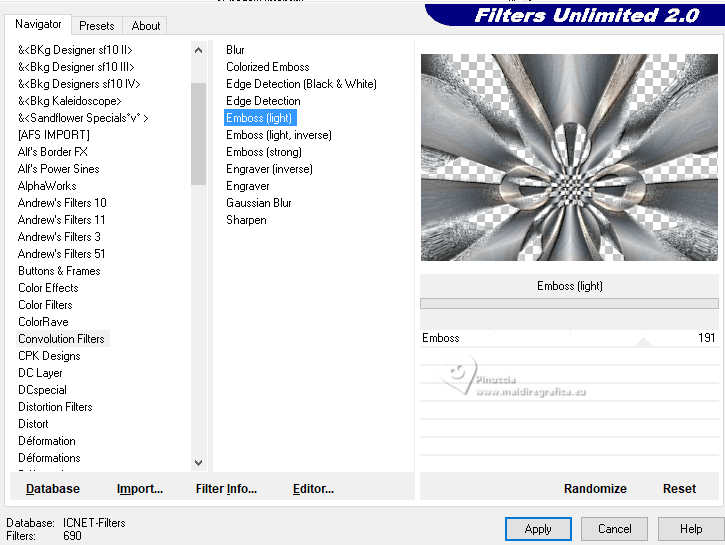This screenshot has height=545, width=725.
Task: Select &<Sandflower Specials°v° > category
Action: (83, 118)
